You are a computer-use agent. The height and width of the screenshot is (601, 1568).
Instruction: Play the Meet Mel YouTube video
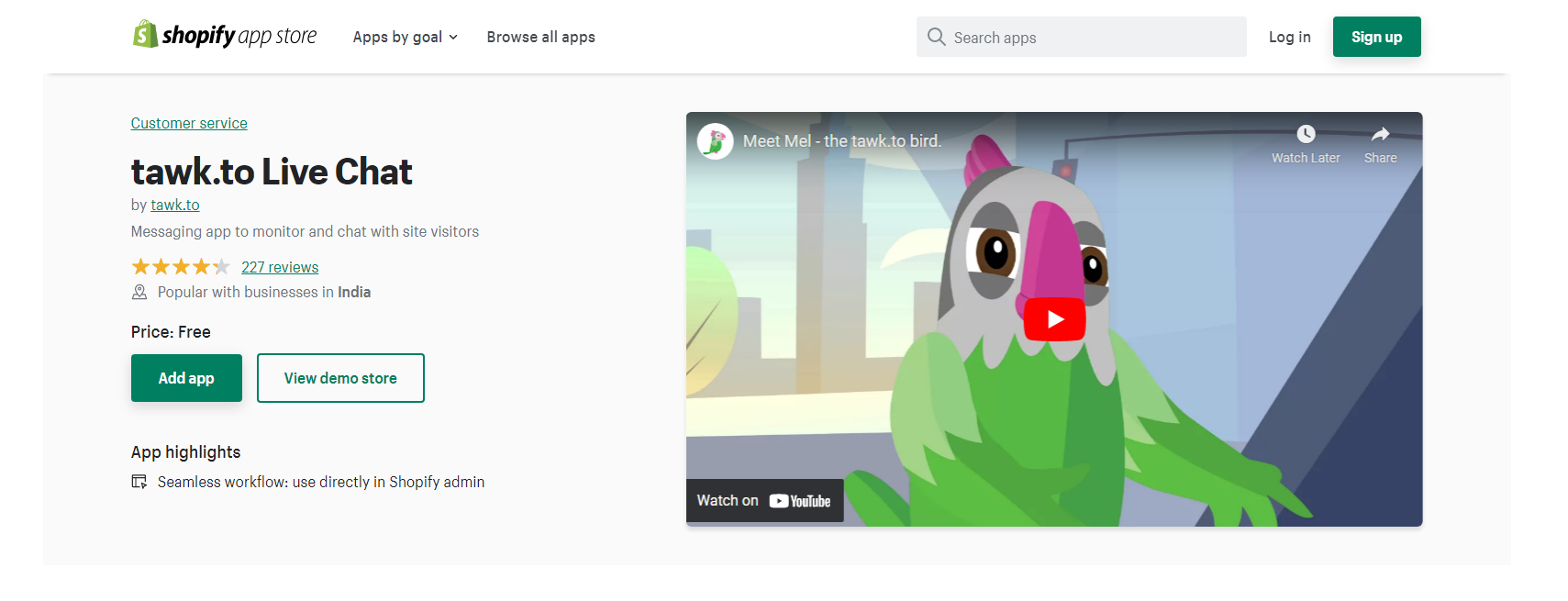(x=1054, y=319)
